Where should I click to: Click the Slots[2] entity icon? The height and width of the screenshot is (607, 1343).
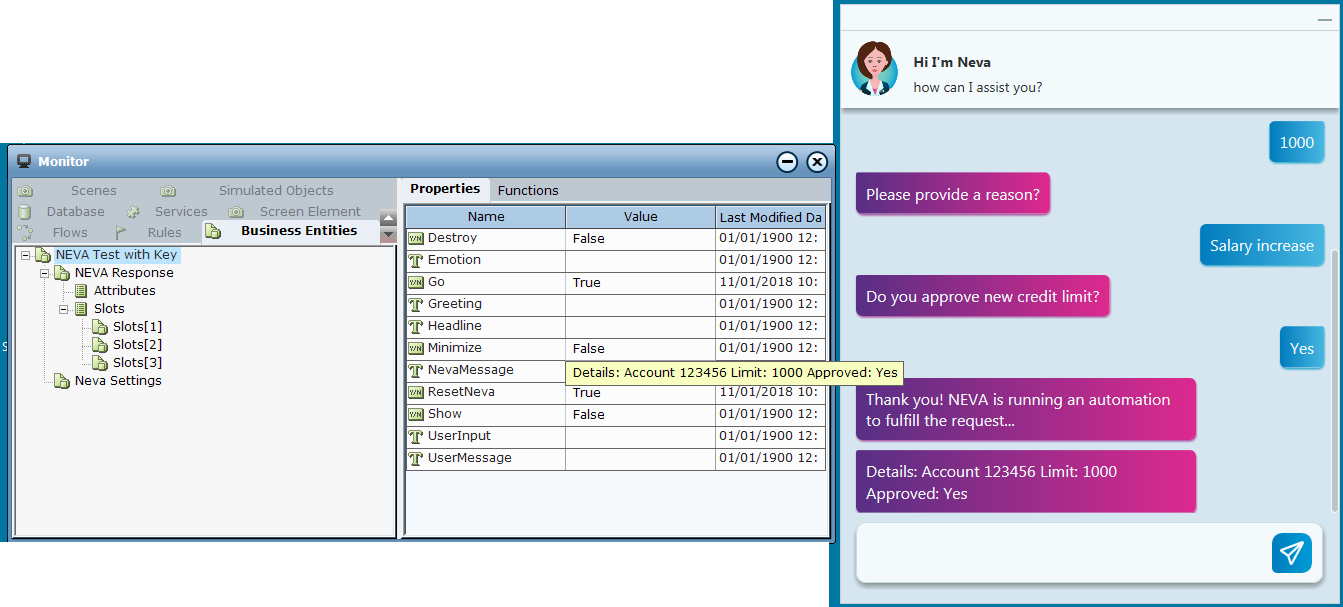coord(100,345)
